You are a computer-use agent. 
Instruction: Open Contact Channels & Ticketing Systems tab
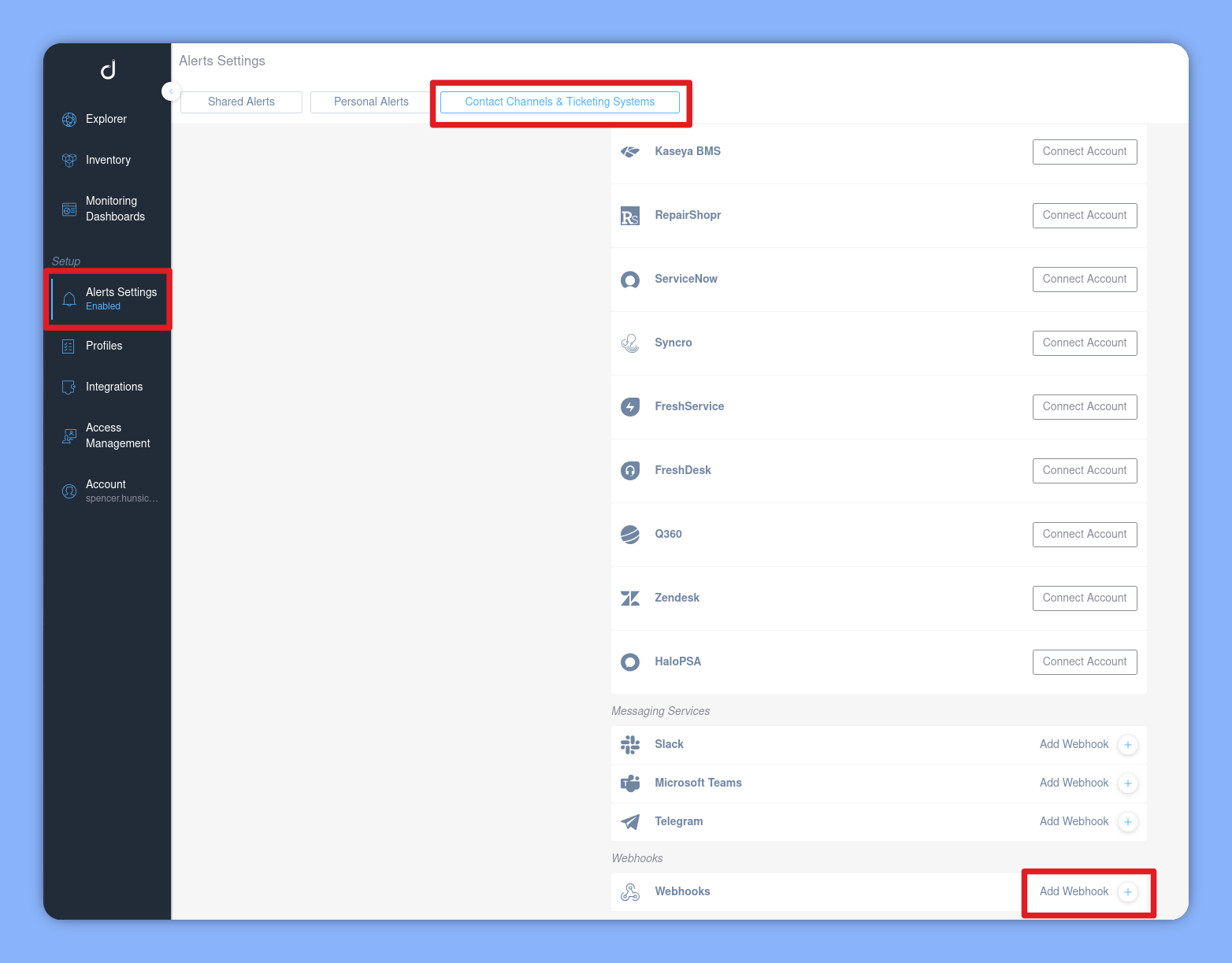pyautogui.click(x=559, y=102)
